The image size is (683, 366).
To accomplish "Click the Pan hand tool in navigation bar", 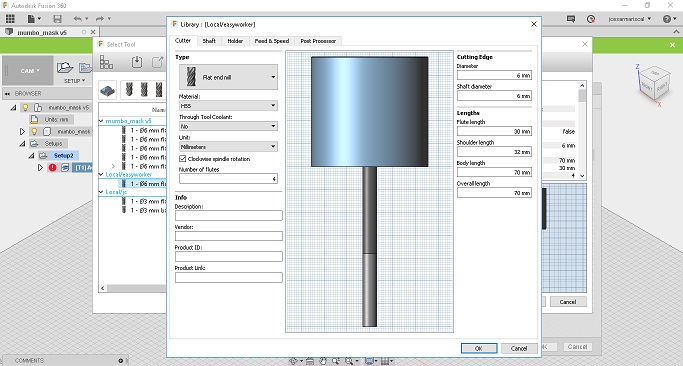I will pyautogui.click(x=323, y=361).
